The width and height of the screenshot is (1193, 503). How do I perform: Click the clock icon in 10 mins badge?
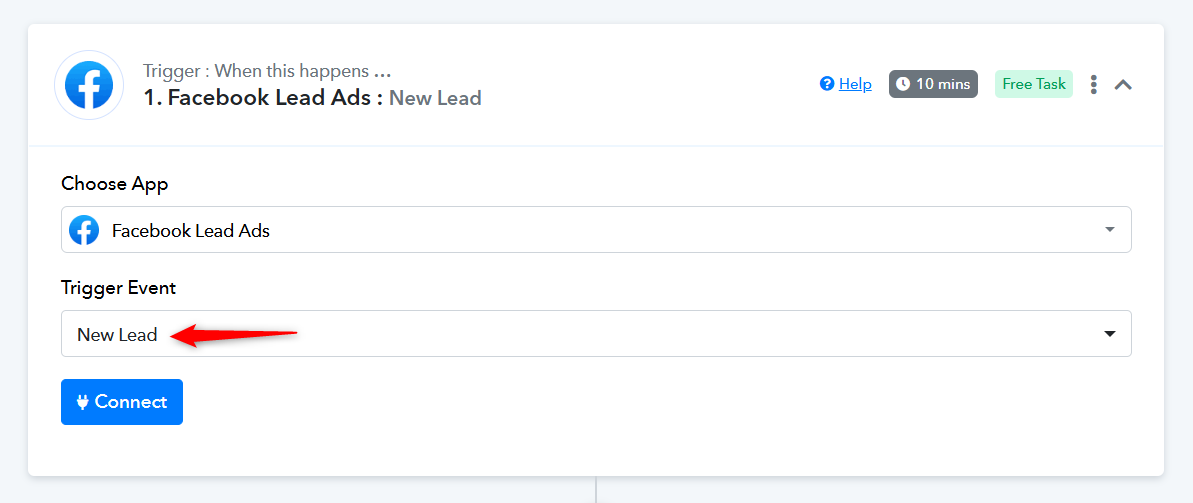click(x=903, y=84)
